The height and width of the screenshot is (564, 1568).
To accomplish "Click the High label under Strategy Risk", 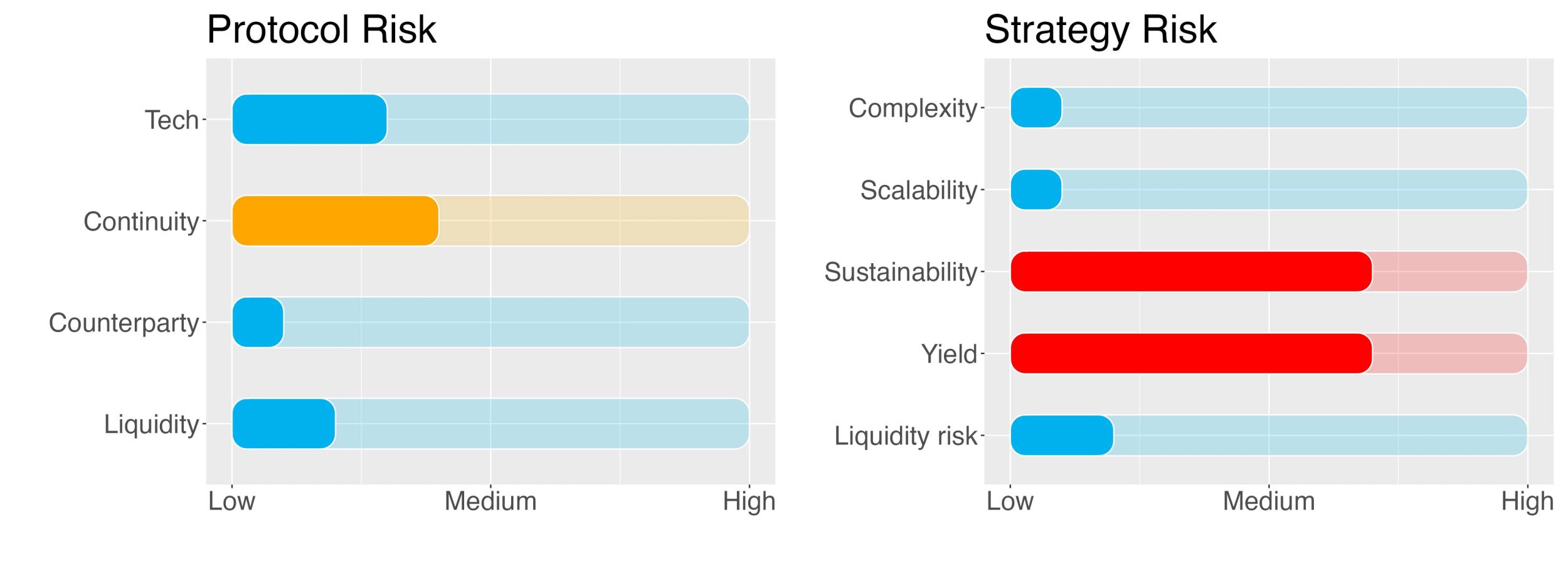I will (x=1527, y=502).
